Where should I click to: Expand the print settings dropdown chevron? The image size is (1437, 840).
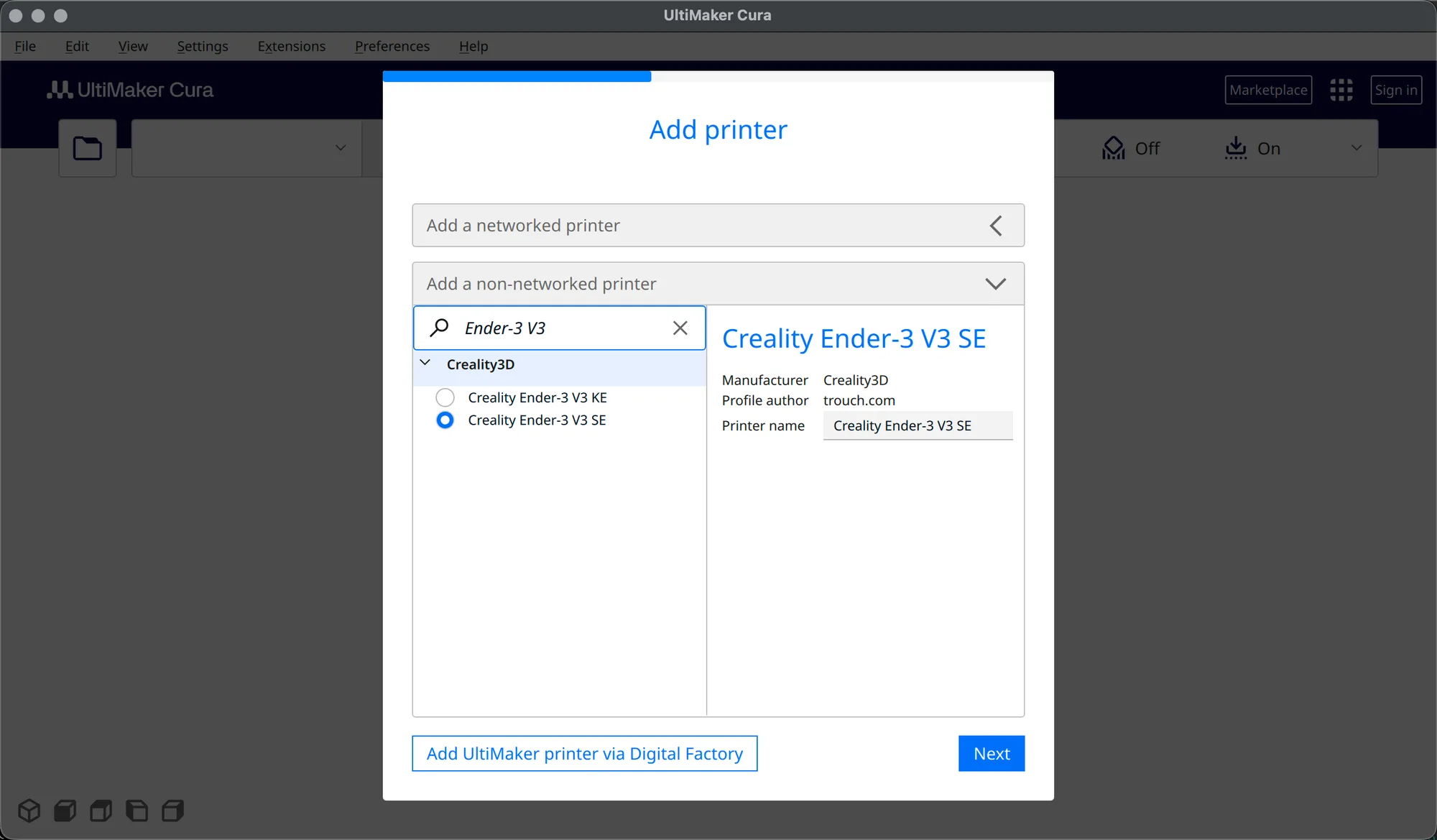[x=1356, y=148]
